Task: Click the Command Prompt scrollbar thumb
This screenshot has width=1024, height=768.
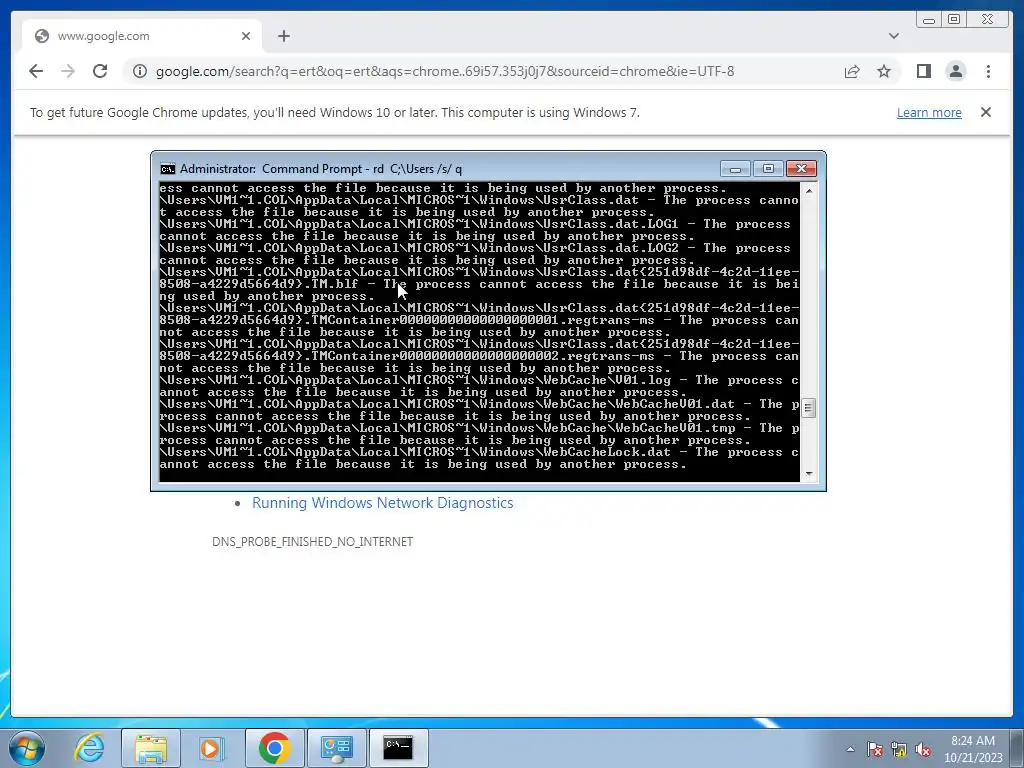Action: click(808, 408)
